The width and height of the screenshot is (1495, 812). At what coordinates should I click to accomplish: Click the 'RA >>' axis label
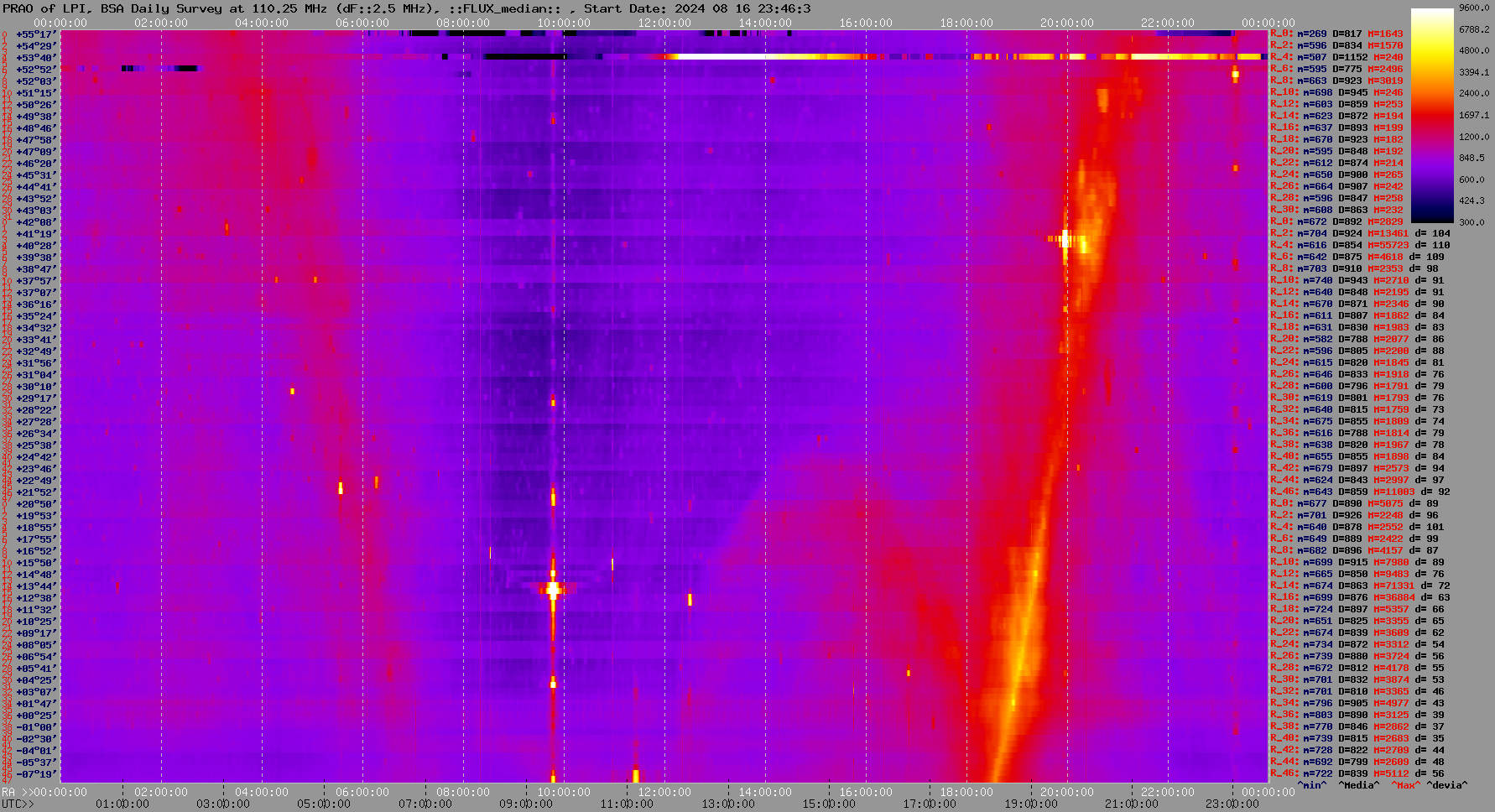16,792
